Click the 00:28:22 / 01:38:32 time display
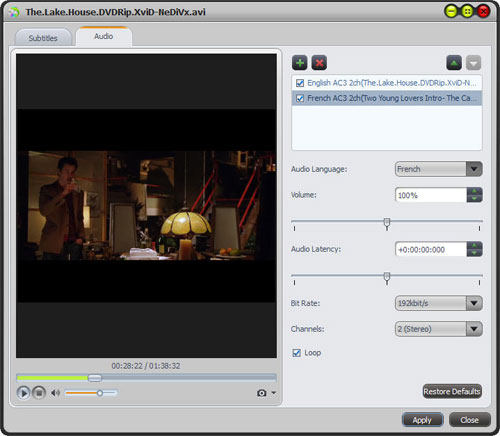The width and height of the screenshot is (500, 436). click(146, 366)
